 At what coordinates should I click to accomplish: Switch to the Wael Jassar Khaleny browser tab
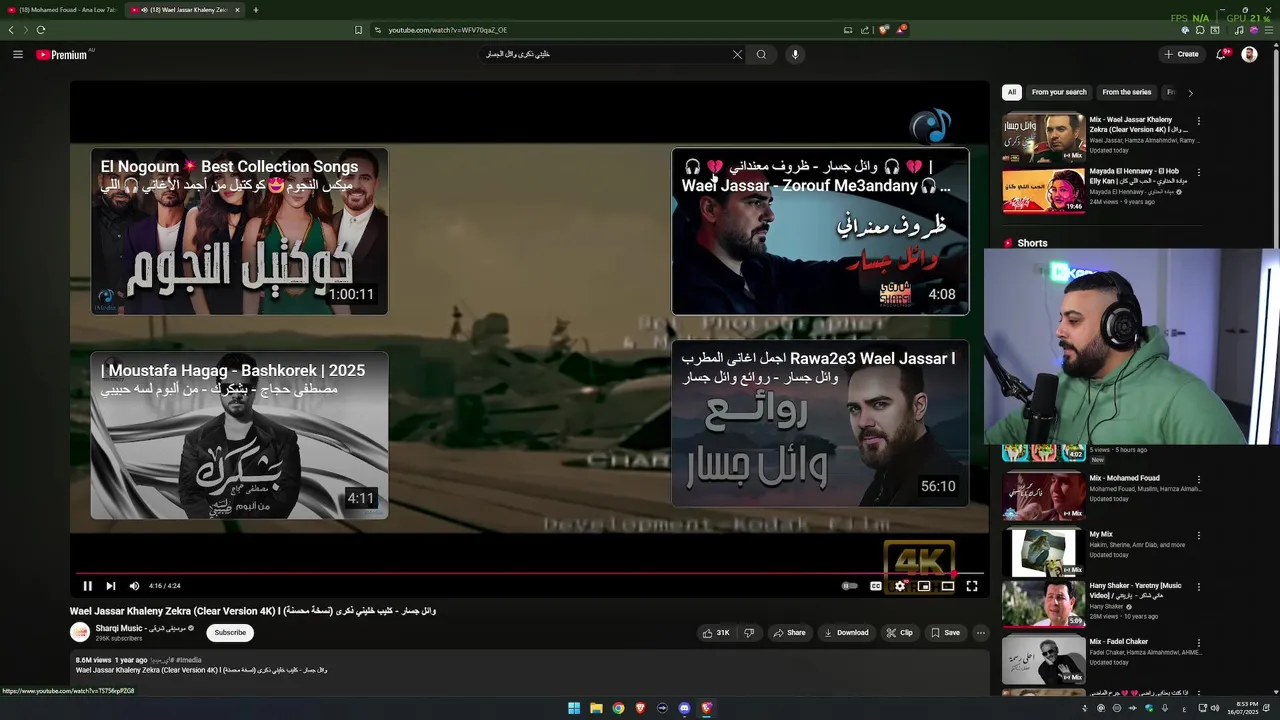[x=185, y=10]
